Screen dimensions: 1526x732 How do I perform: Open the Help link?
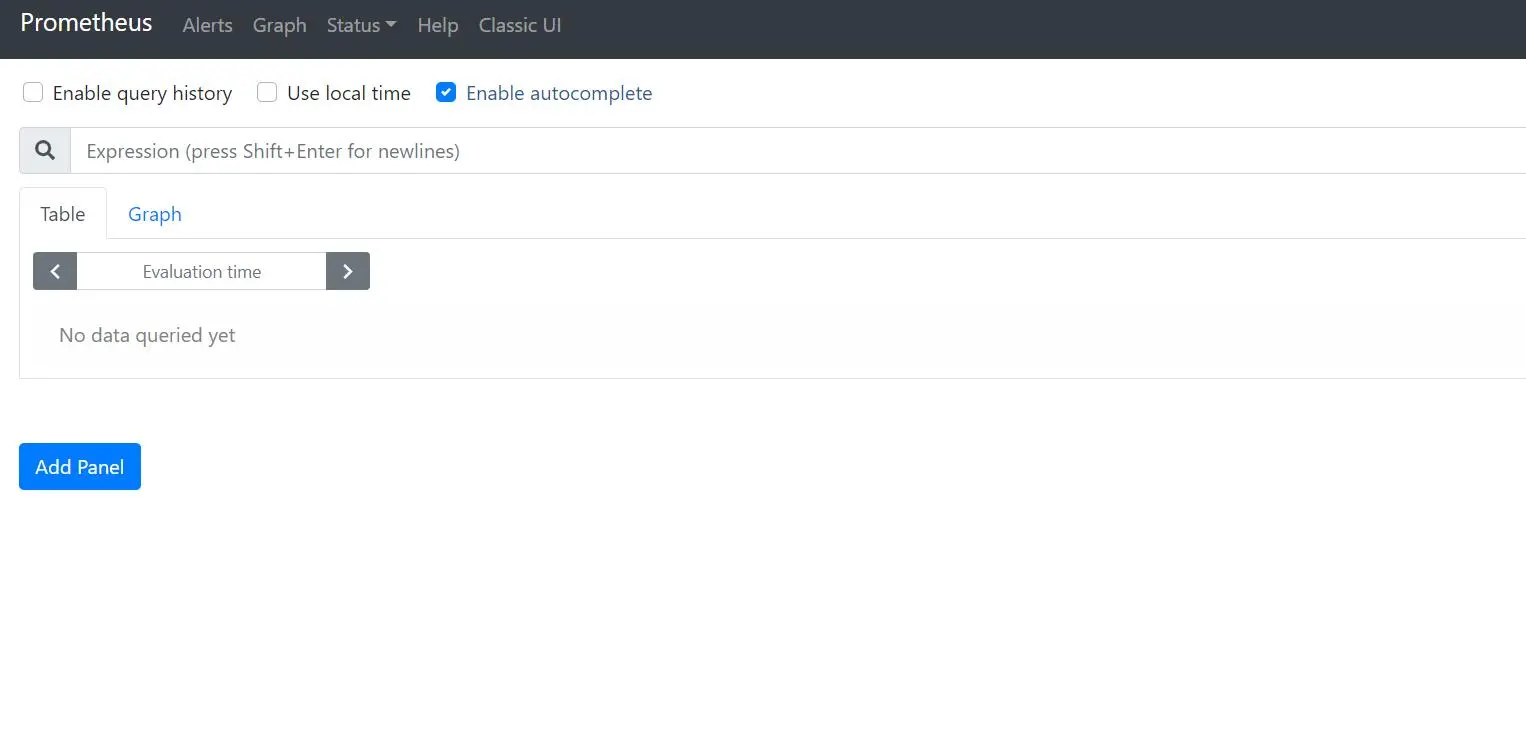point(438,26)
